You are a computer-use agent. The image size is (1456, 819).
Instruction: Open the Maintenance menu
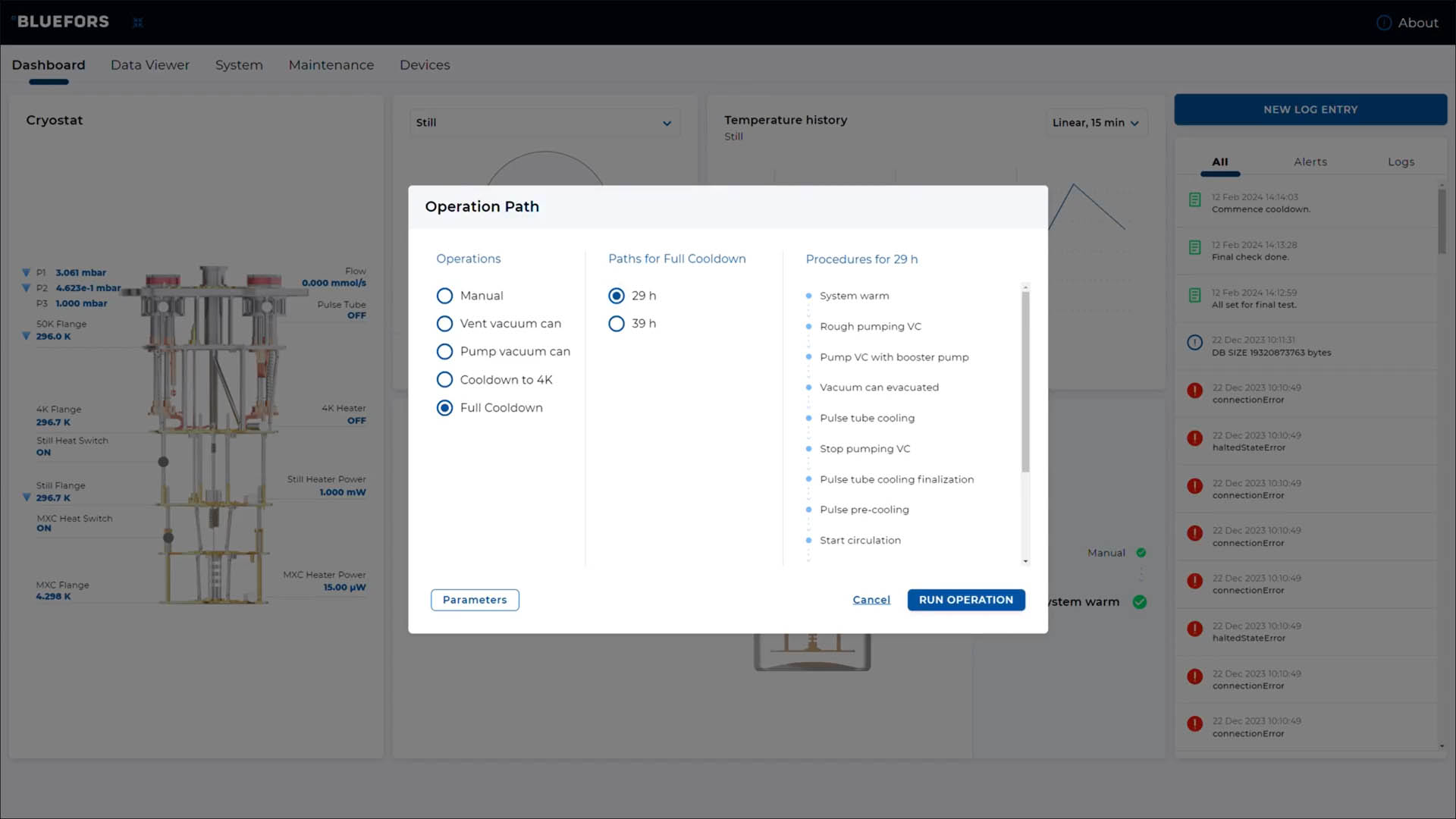[x=331, y=65]
